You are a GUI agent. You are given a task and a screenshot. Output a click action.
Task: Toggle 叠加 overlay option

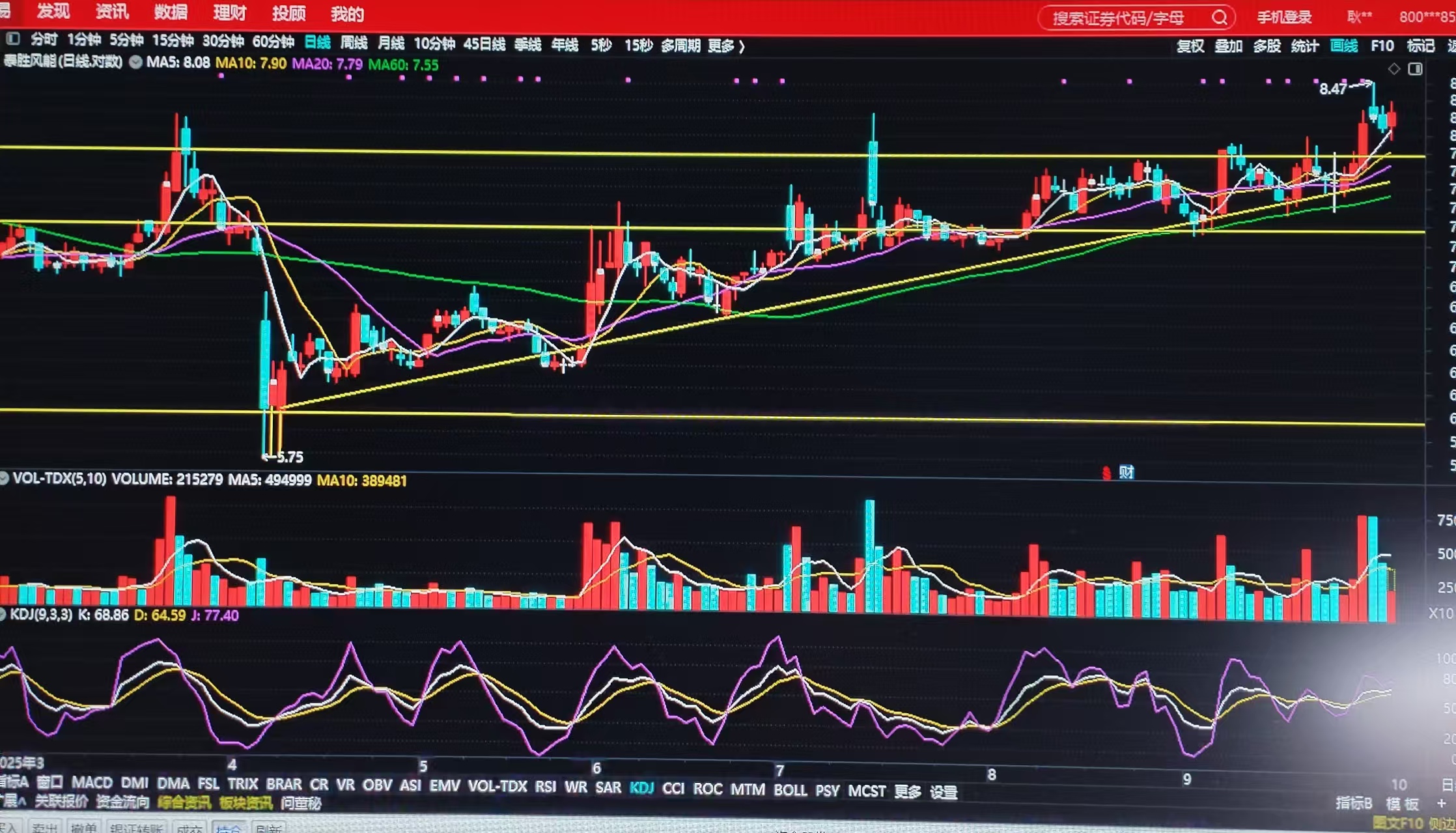click(x=1228, y=46)
